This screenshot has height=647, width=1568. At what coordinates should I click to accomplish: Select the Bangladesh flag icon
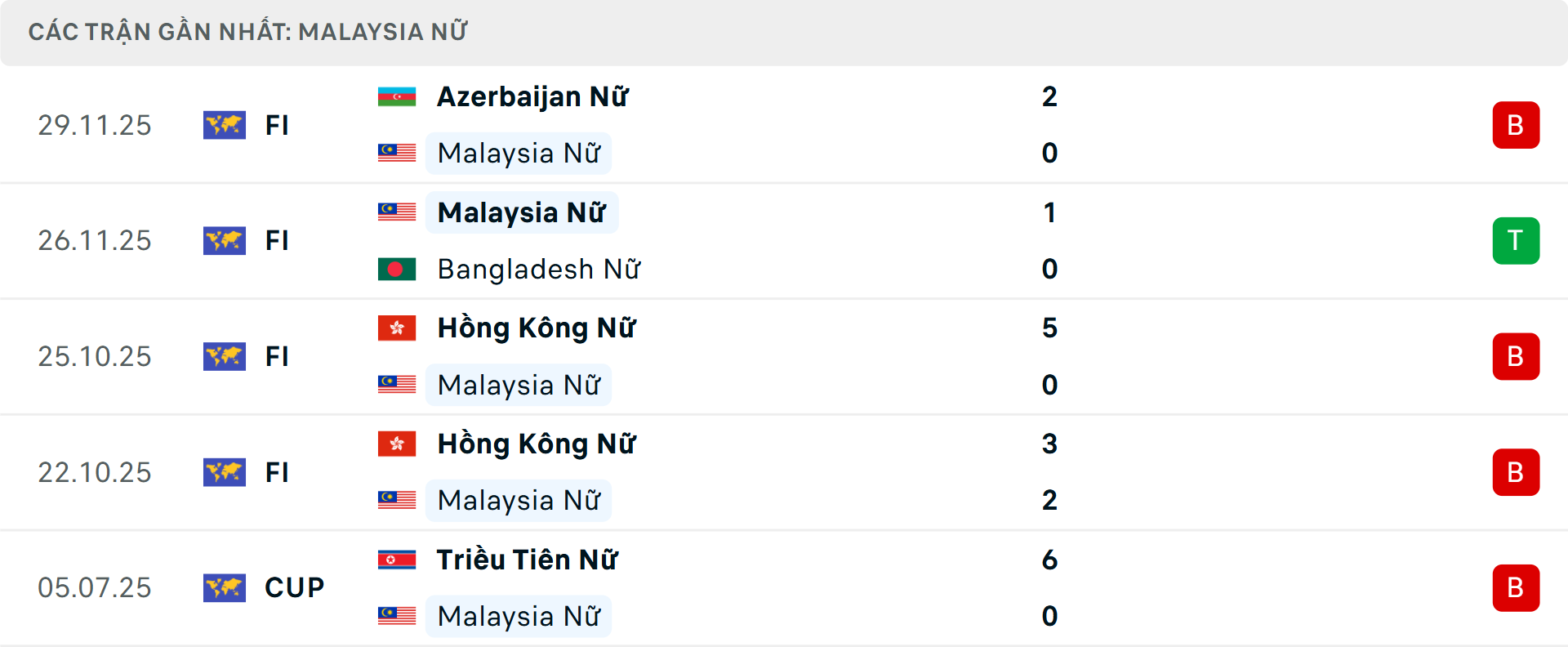pyautogui.click(x=397, y=269)
